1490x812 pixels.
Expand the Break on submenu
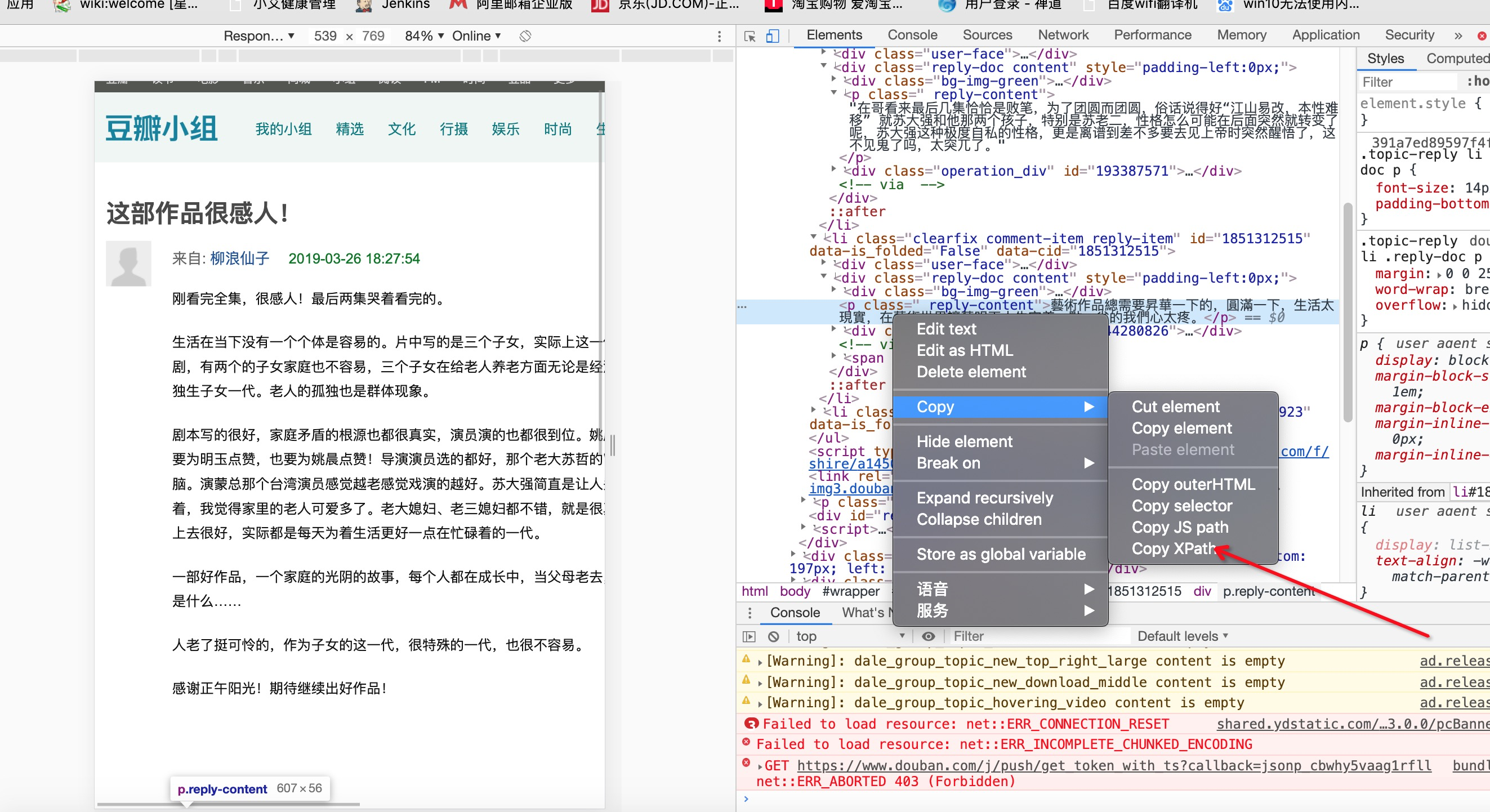point(1000,463)
